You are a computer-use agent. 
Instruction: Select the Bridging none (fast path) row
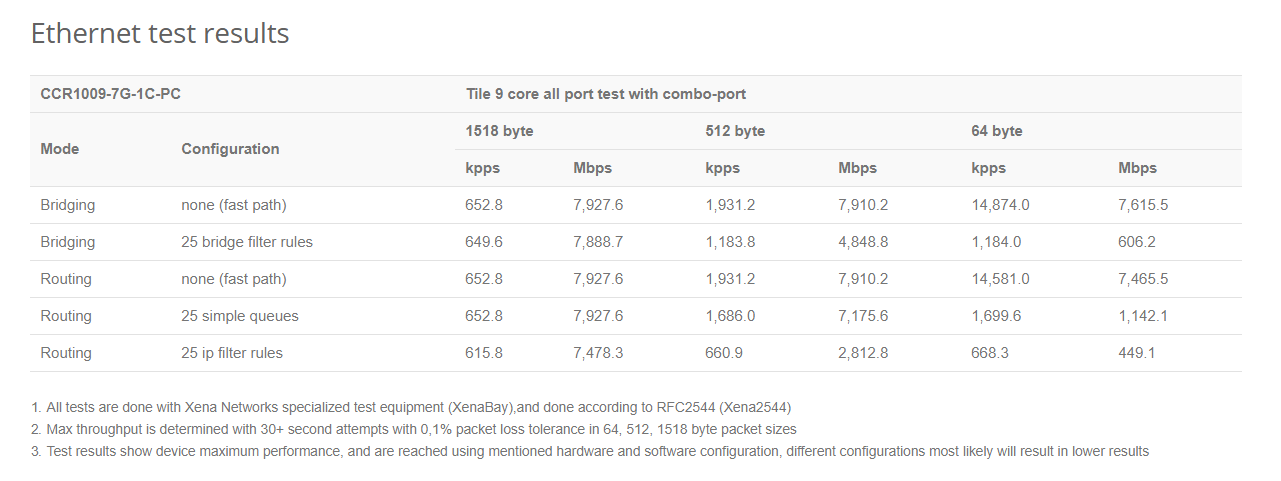point(636,205)
